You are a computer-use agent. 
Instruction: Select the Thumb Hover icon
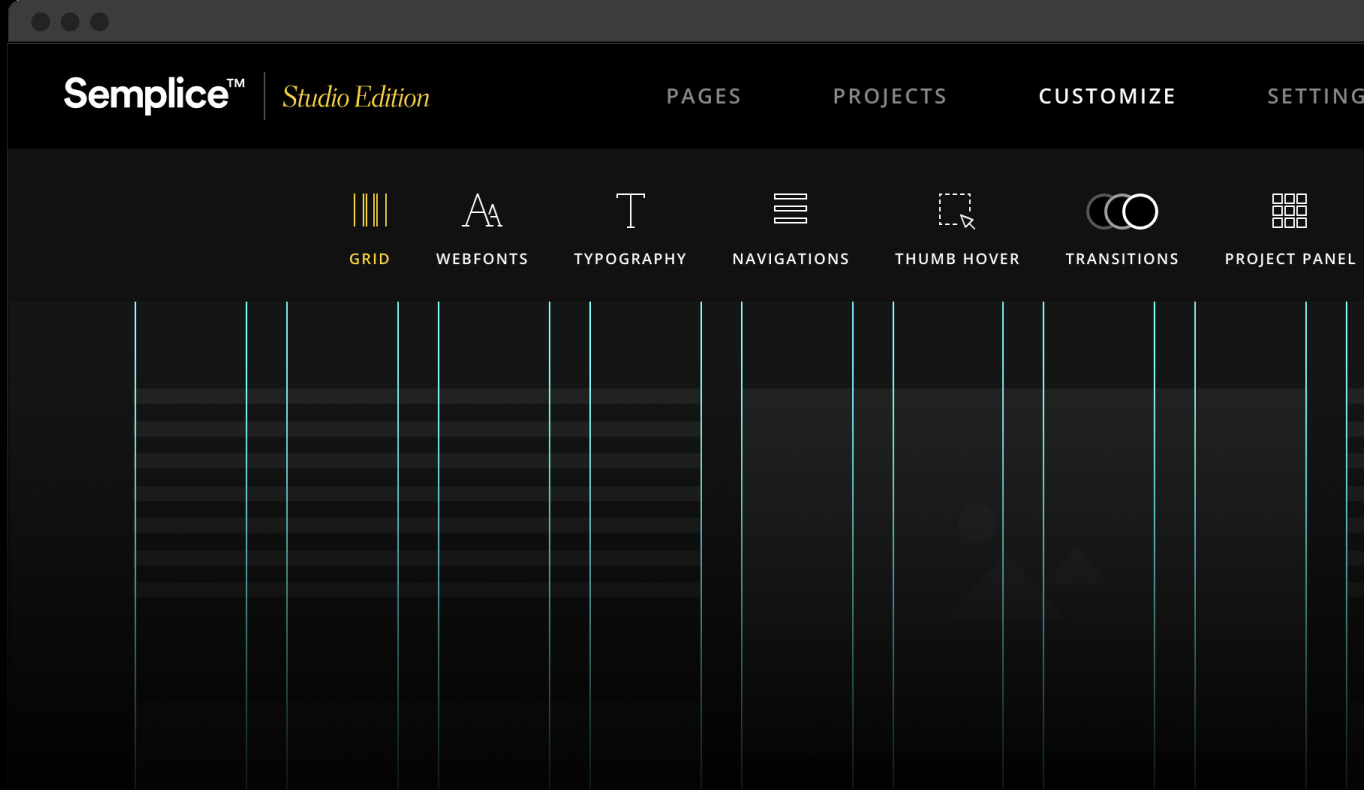[x=956, y=211]
